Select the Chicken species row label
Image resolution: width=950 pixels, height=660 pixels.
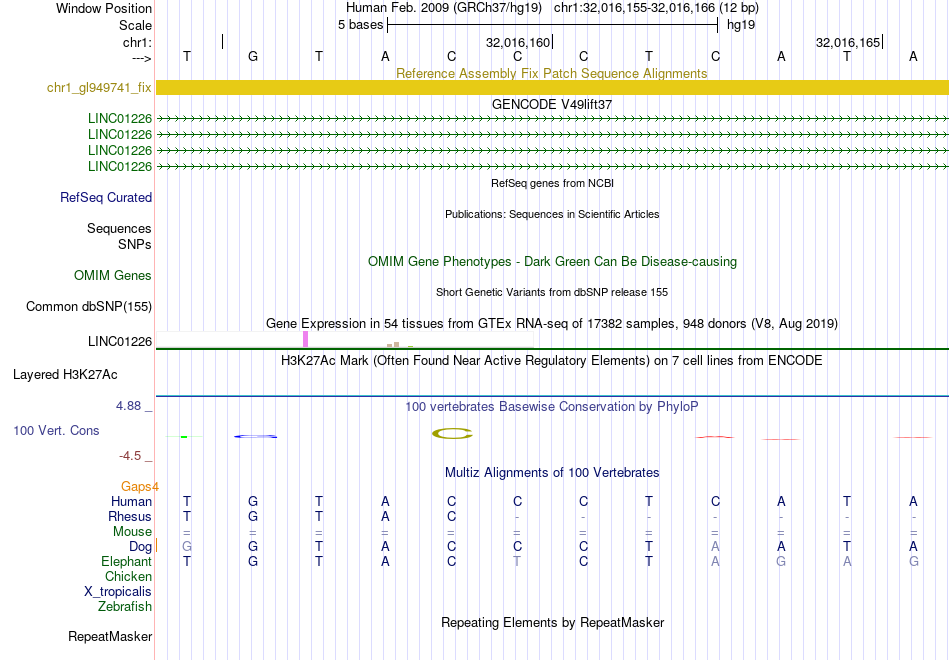coord(128,576)
